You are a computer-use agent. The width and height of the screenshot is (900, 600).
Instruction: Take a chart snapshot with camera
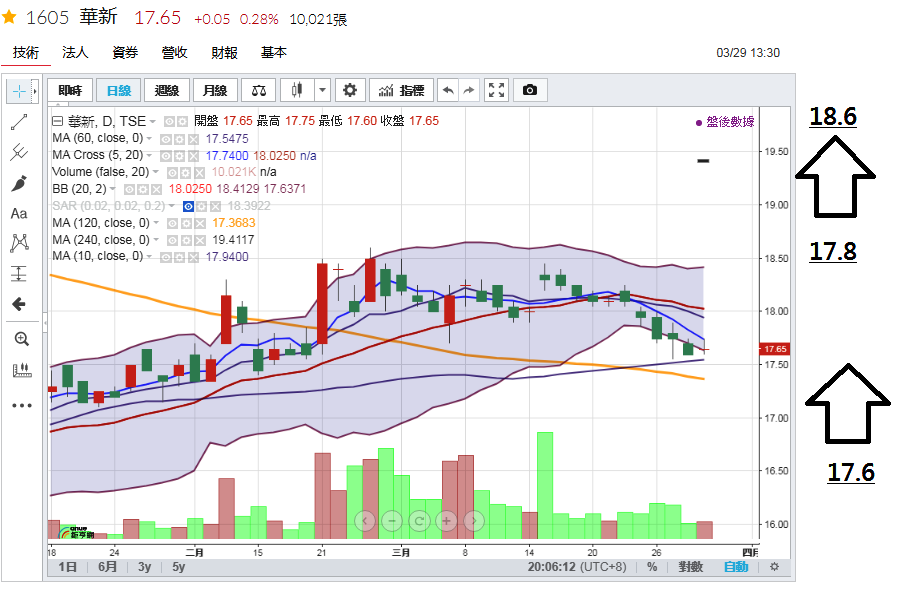coord(530,90)
